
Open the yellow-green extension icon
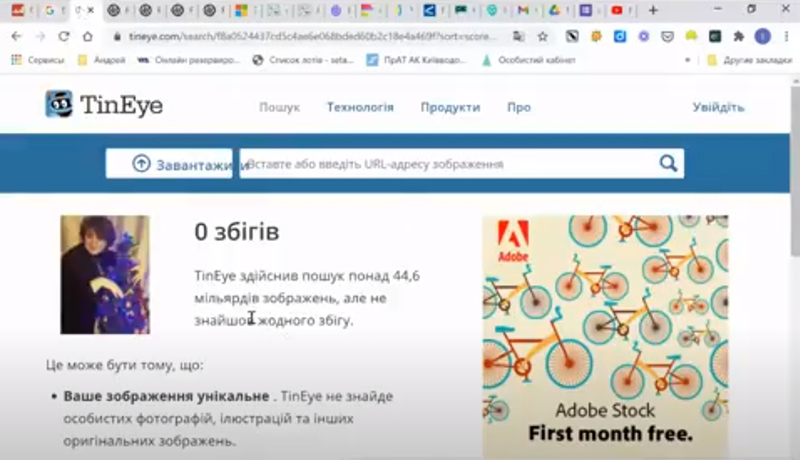(x=691, y=36)
